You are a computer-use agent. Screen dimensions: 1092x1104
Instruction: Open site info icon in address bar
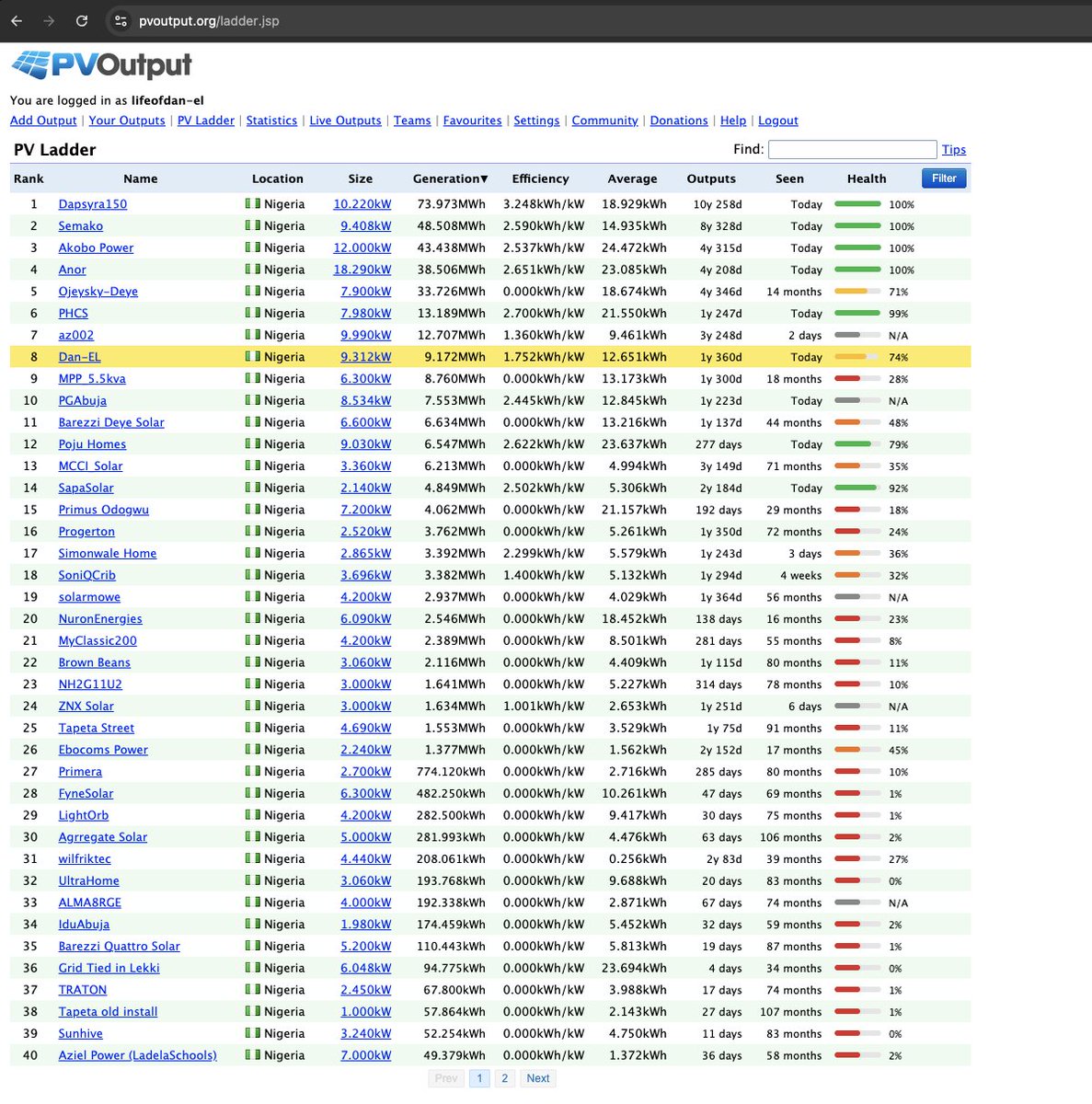coord(121,20)
